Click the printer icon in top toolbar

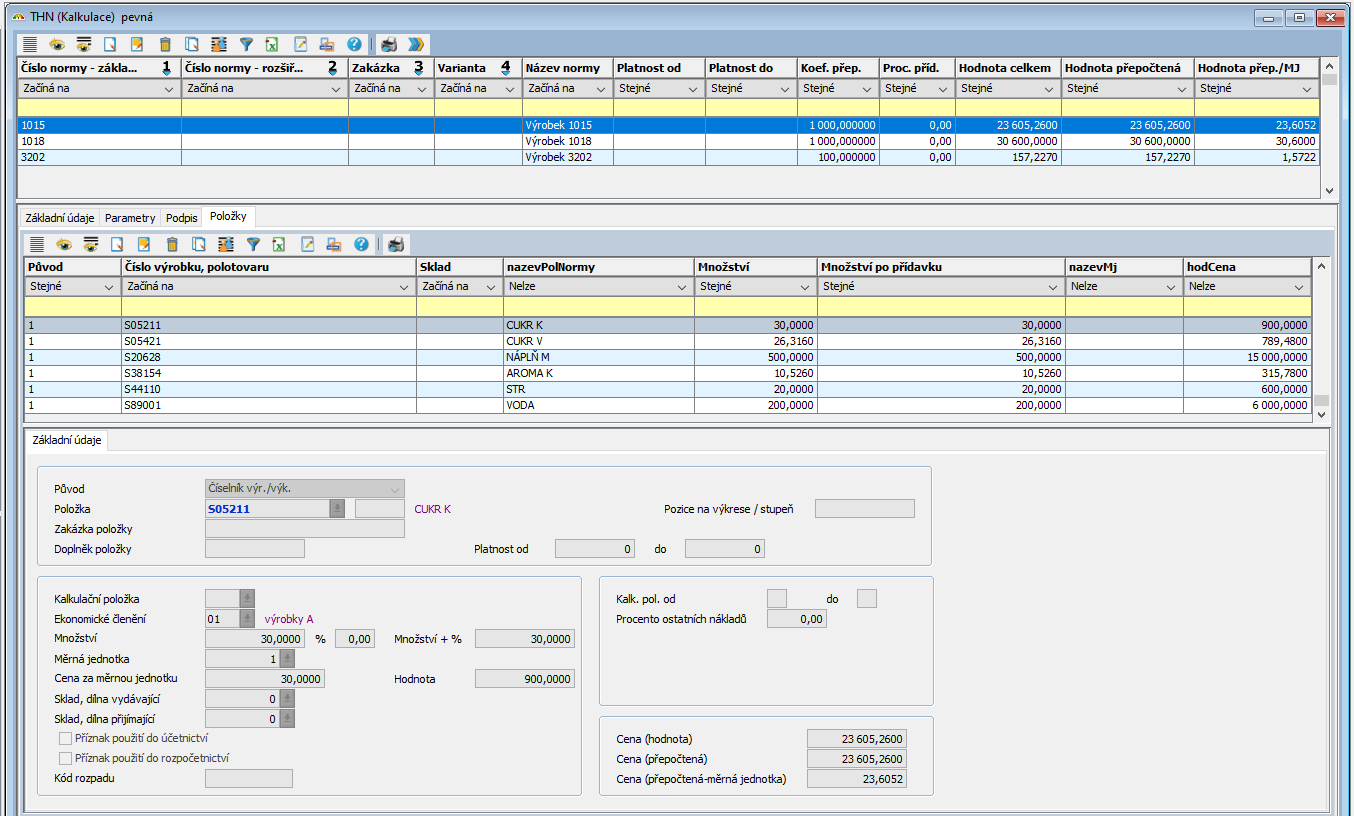click(389, 44)
